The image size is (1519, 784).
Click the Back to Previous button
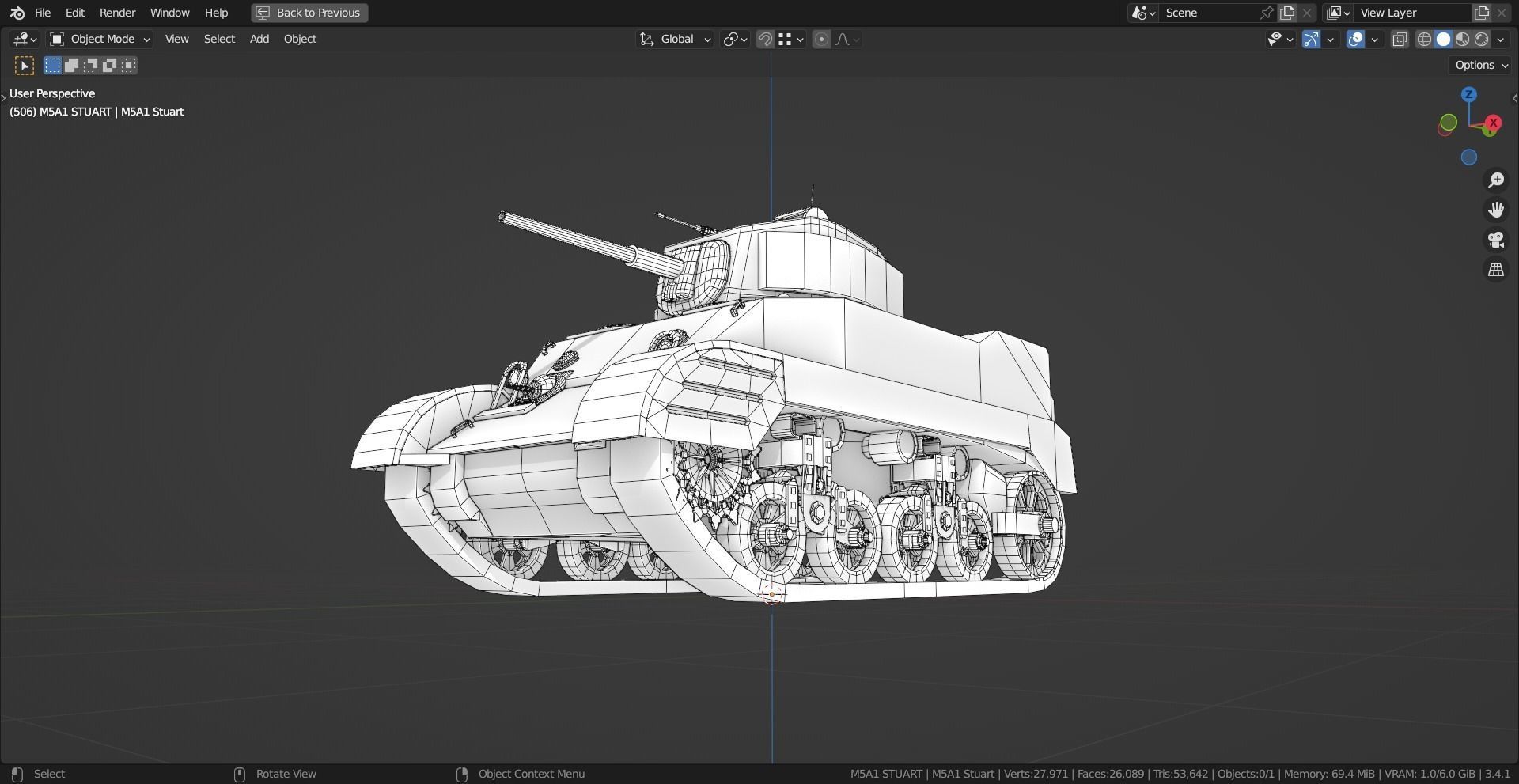pyautogui.click(x=309, y=13)
